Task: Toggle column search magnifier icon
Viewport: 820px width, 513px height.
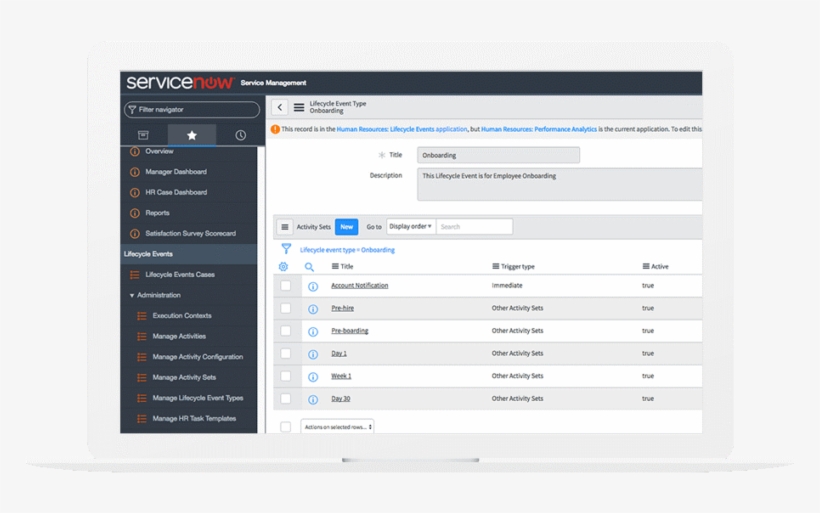Action: coord(309,267)
